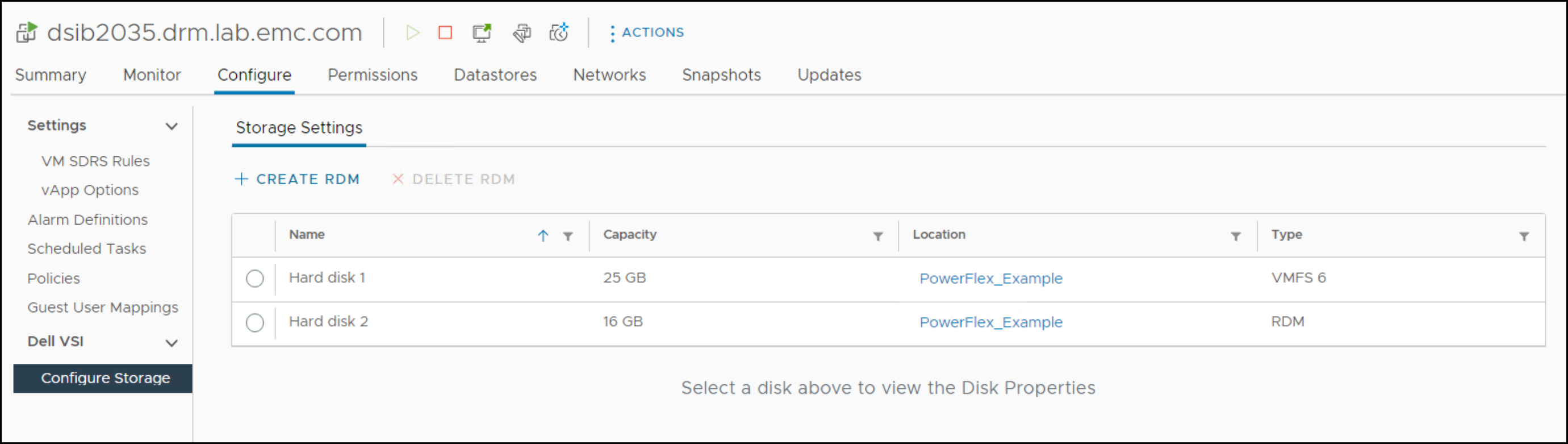Launch the remote console icon
The width and height of the screenshot is (1568, 444).
point(481,33)
